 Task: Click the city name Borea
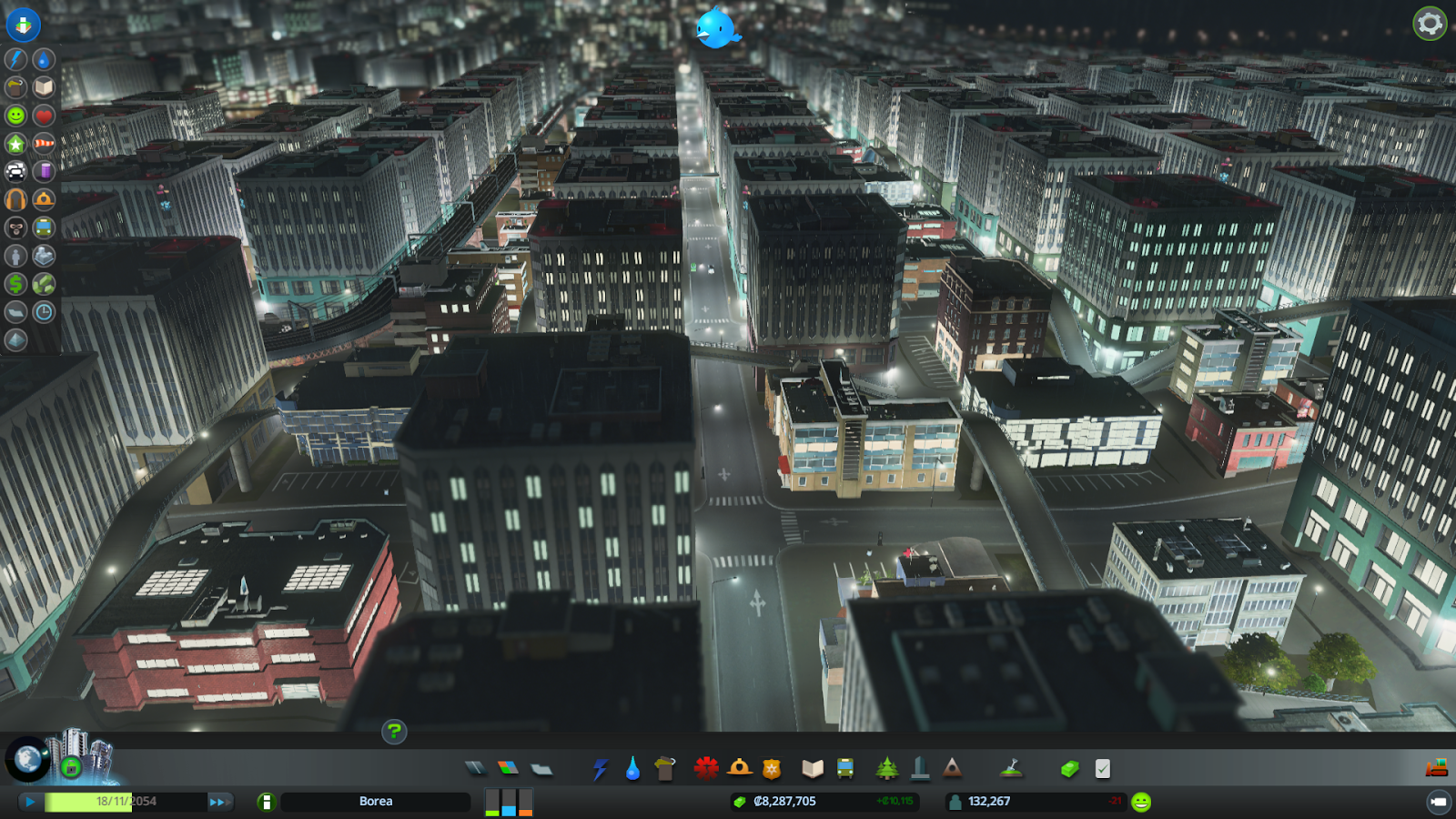376,802
